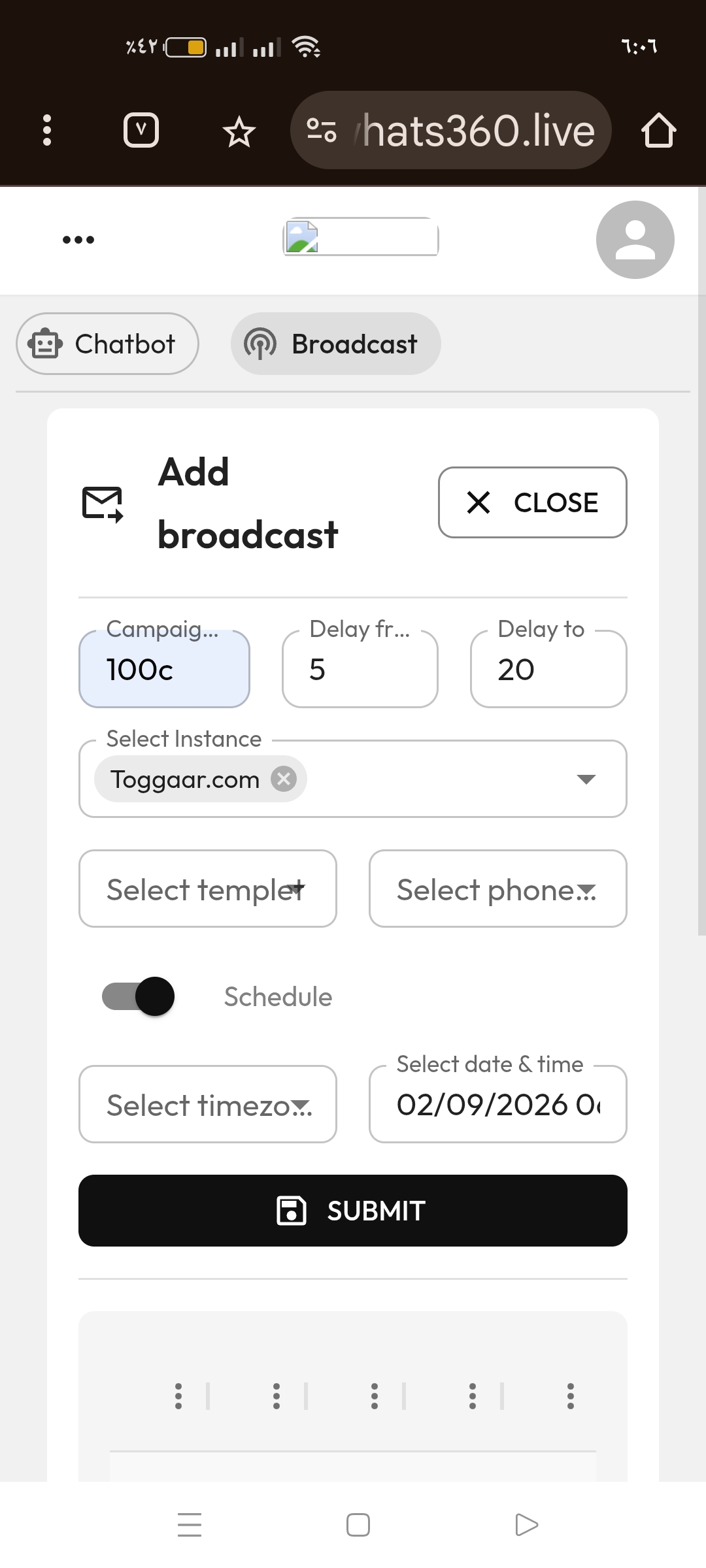706x1568 pixels.
Task: Bookmark page with the star icon
Action: (x=239, y=132)
